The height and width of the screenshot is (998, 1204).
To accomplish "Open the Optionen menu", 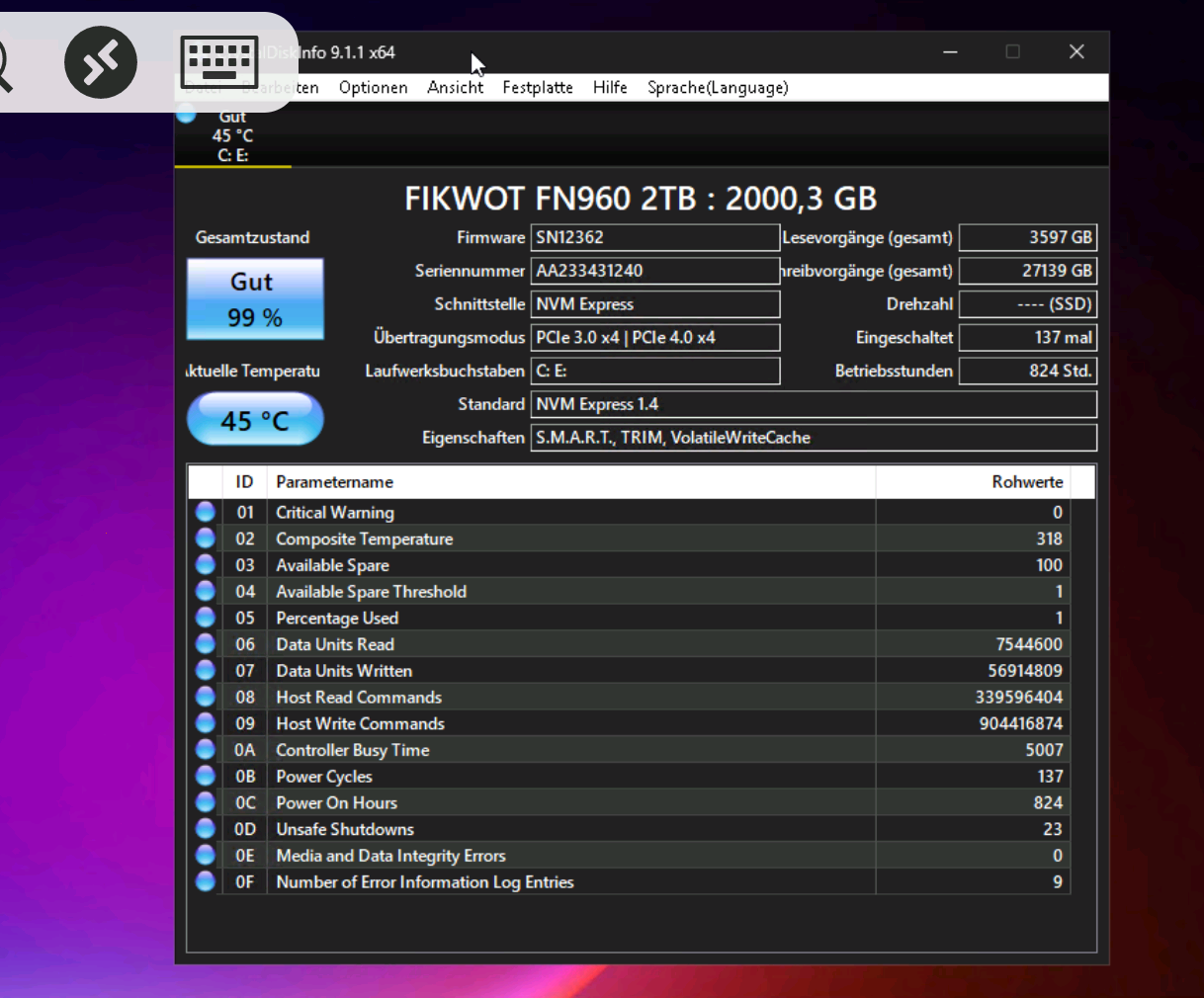I will click(373, 87).
